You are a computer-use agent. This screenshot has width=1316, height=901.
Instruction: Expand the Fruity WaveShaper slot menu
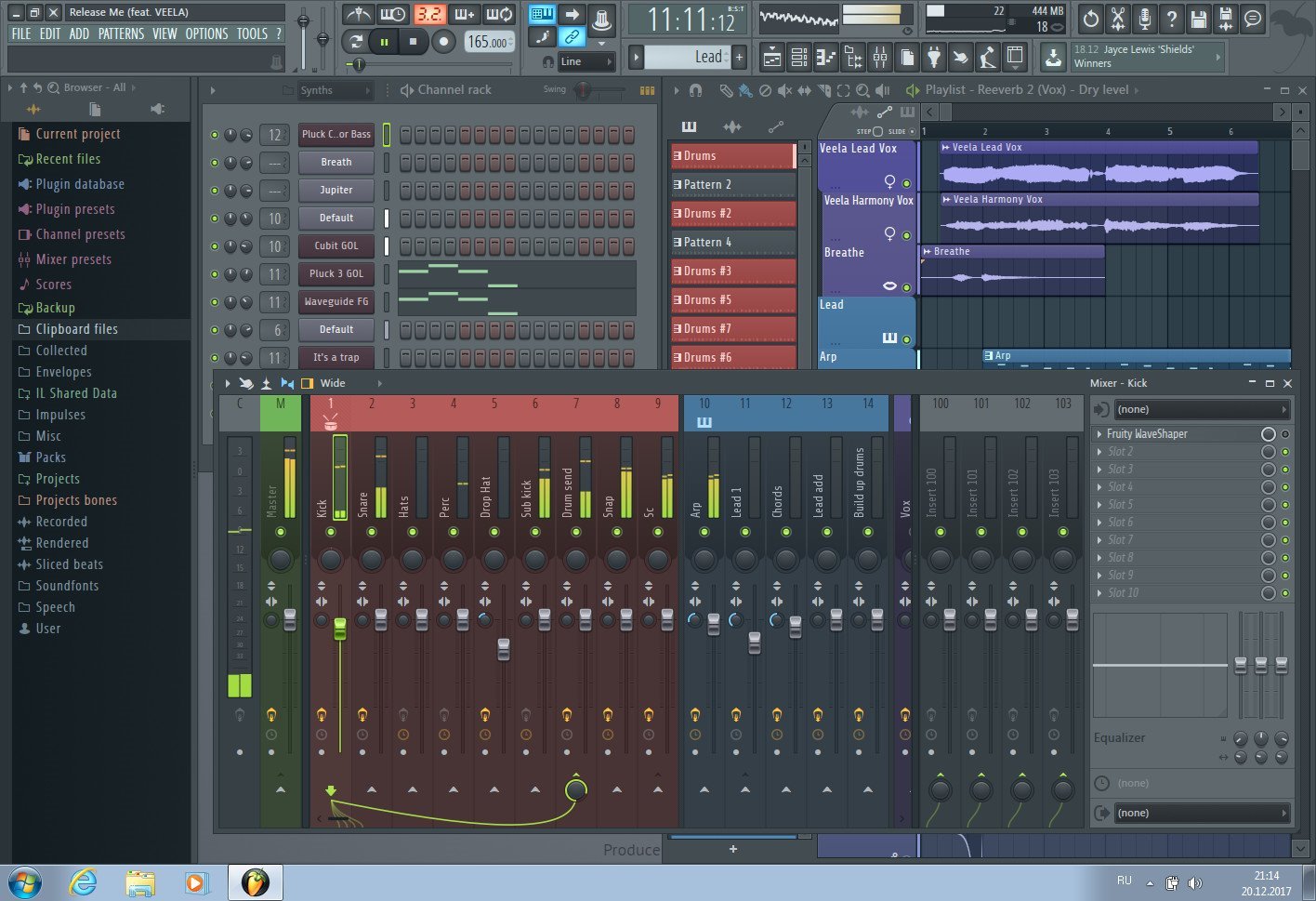tap(1099, 434)
